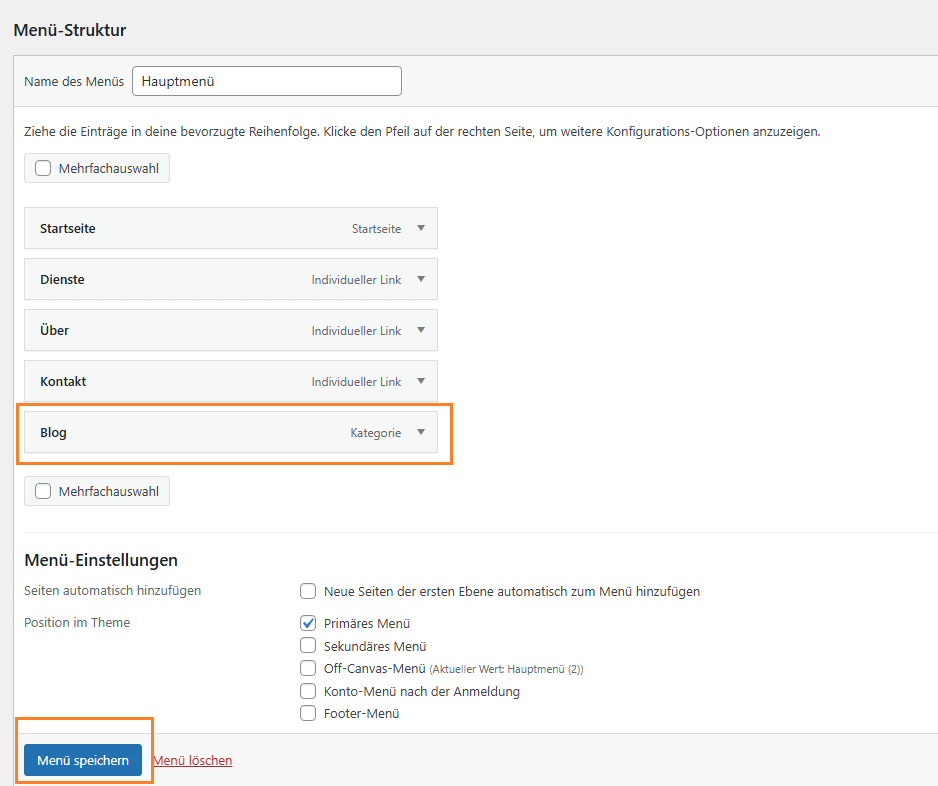
Task: Open the Menü löschen link
Action: point(192,760)
